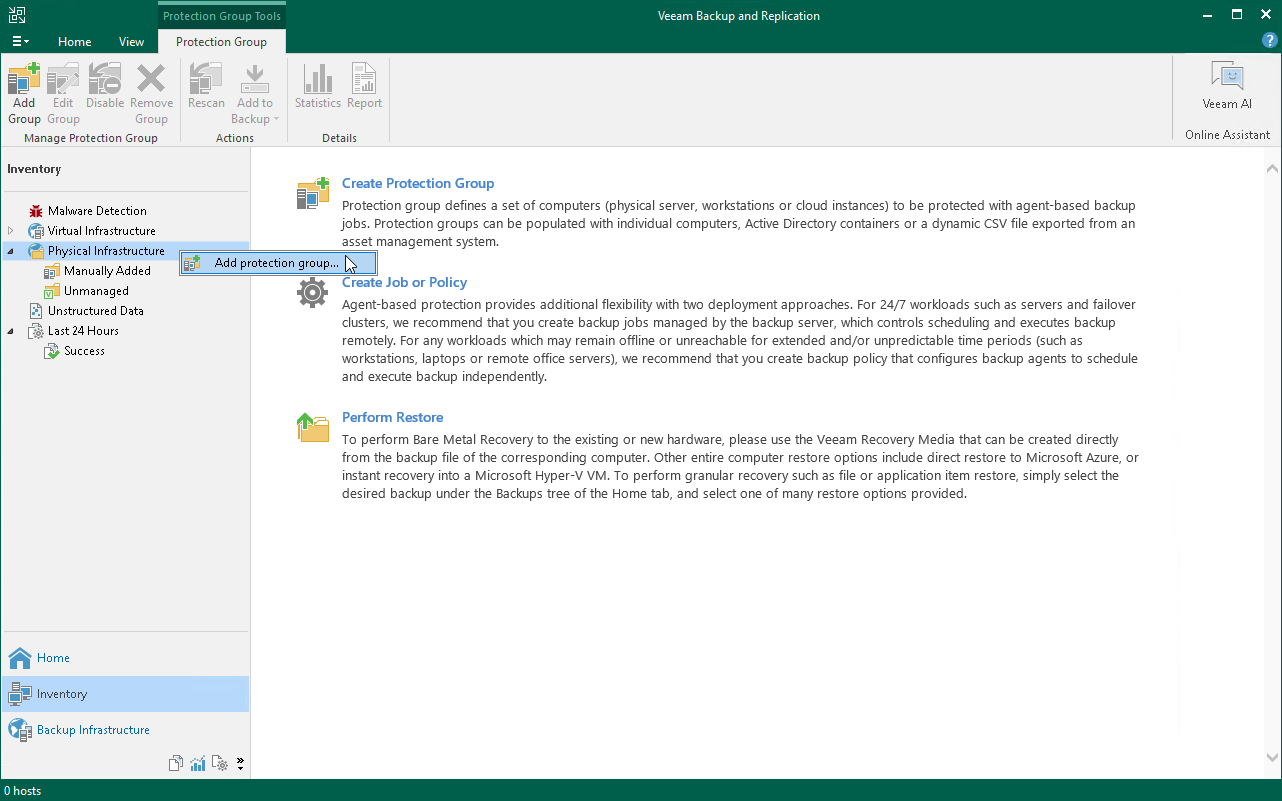The width and height of the screenshot is (1282, 801).
Task: Select Malware Detection in the inventory tree
Action: click(97, 211)
